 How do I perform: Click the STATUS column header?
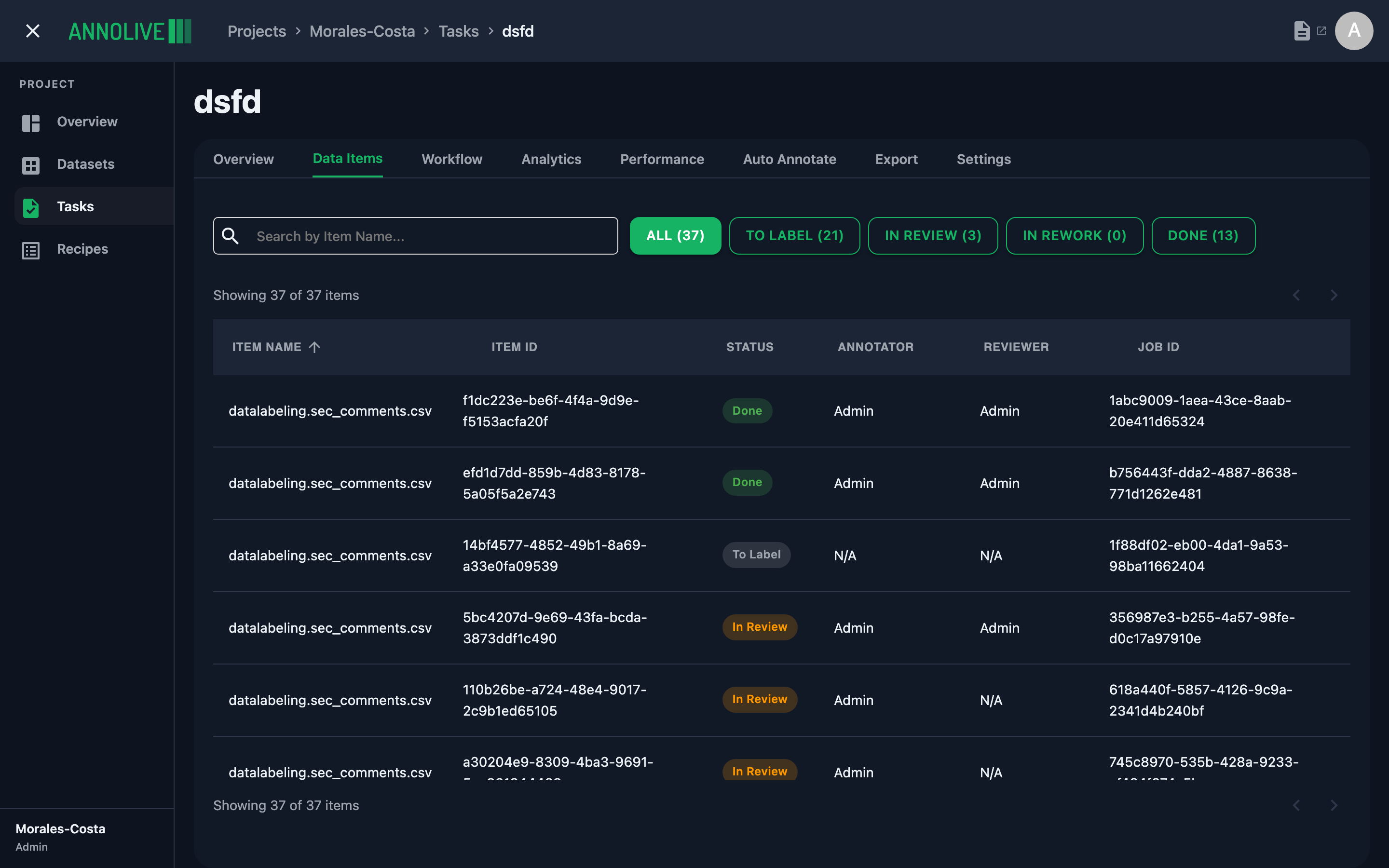750,347
